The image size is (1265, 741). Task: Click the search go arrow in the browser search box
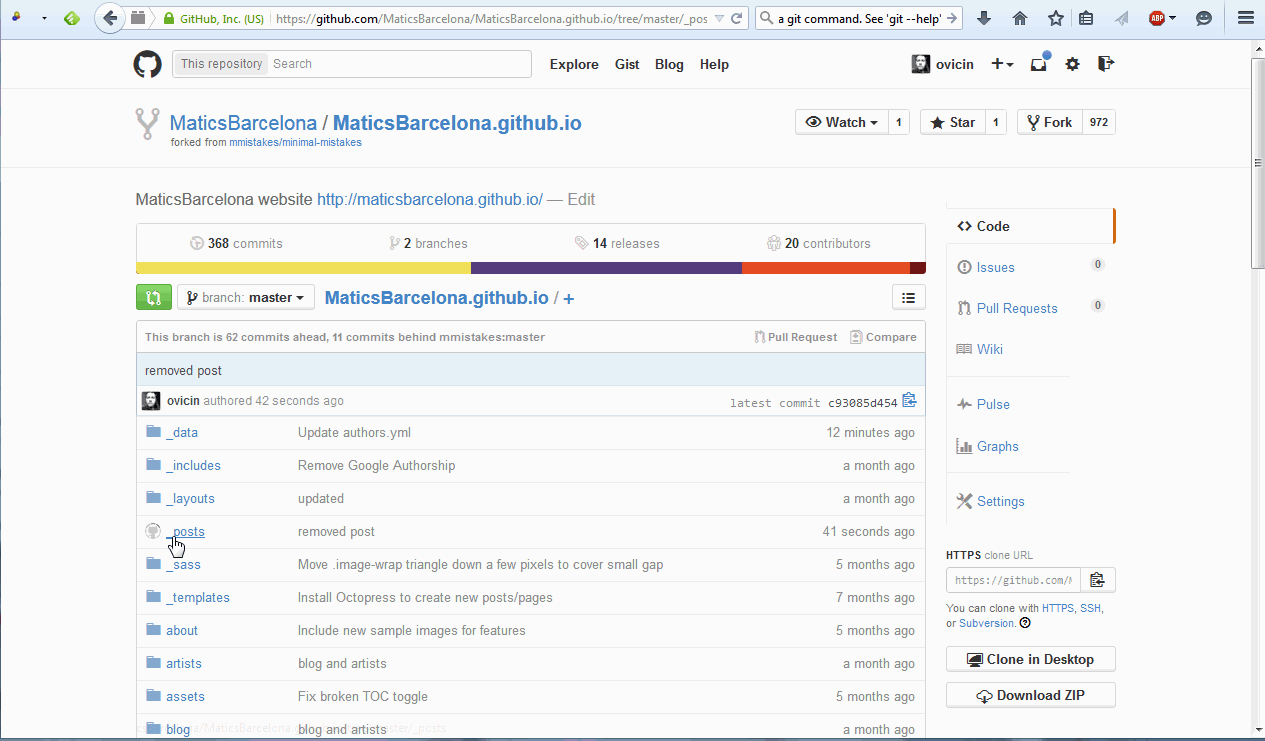(x=952, y=18)
